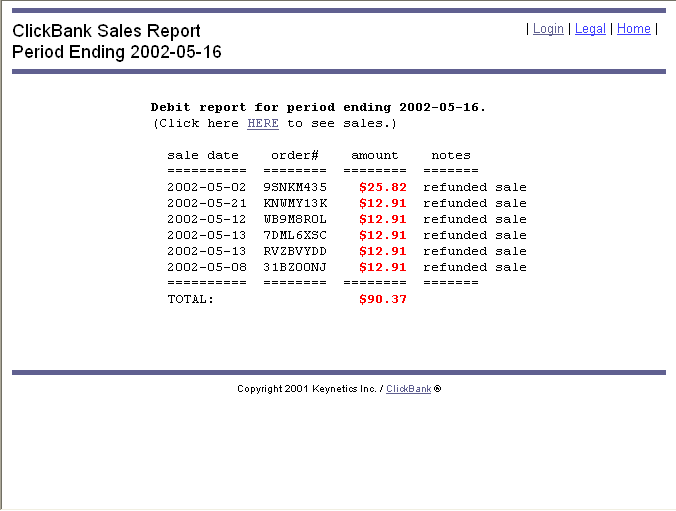This screenshot has height=511, width=676.
Task: Click 'refunded sale' note for 31BZOONJ
Action: (475, 267)
